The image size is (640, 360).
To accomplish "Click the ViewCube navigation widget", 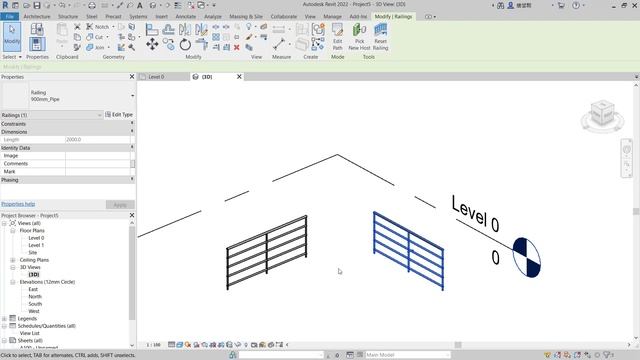I will [x=602, y=116].
